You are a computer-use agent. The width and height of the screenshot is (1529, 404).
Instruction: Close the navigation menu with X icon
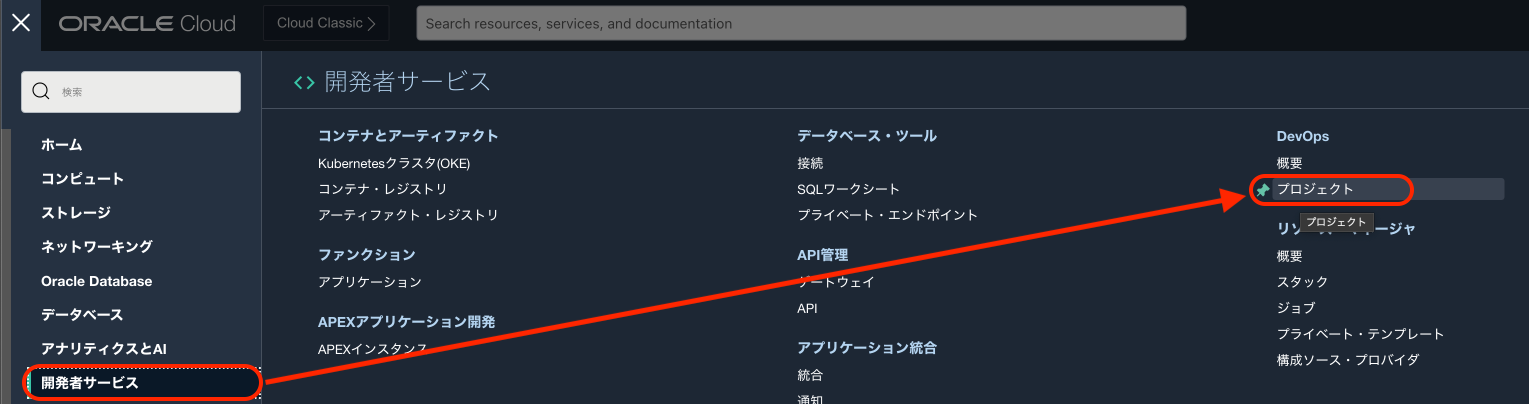point(20,23)
